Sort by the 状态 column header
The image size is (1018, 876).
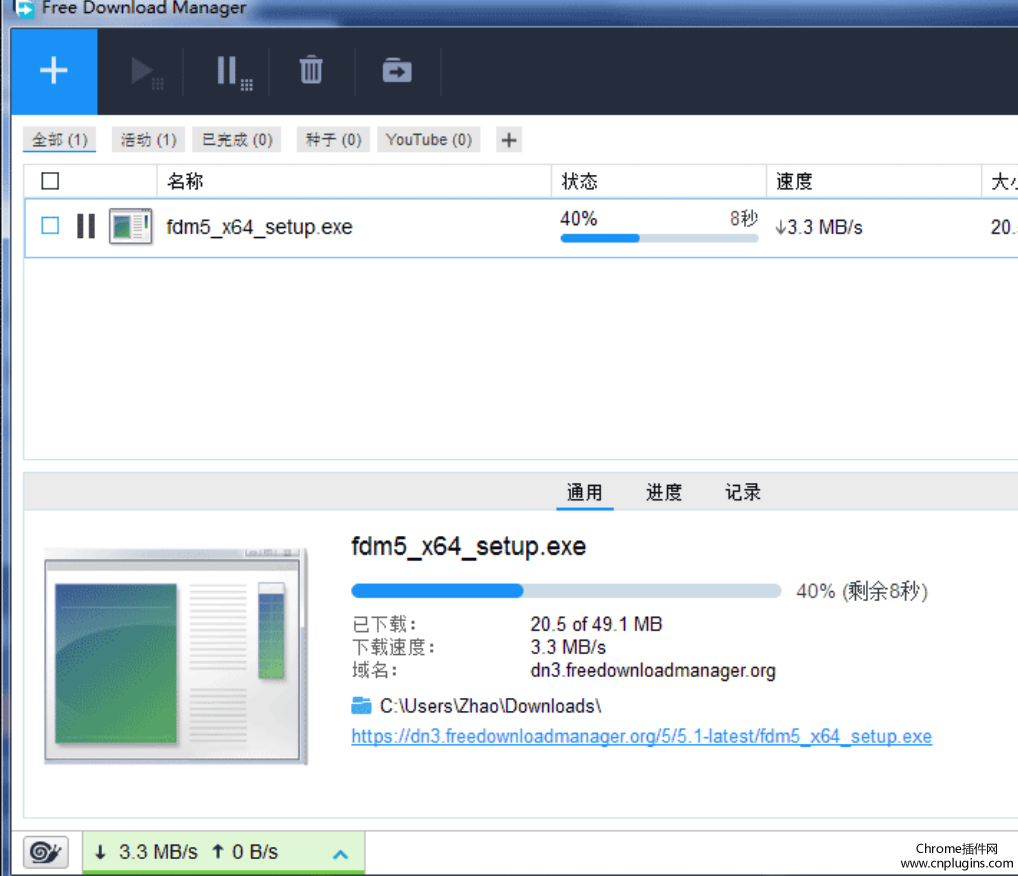coord(659,181)
